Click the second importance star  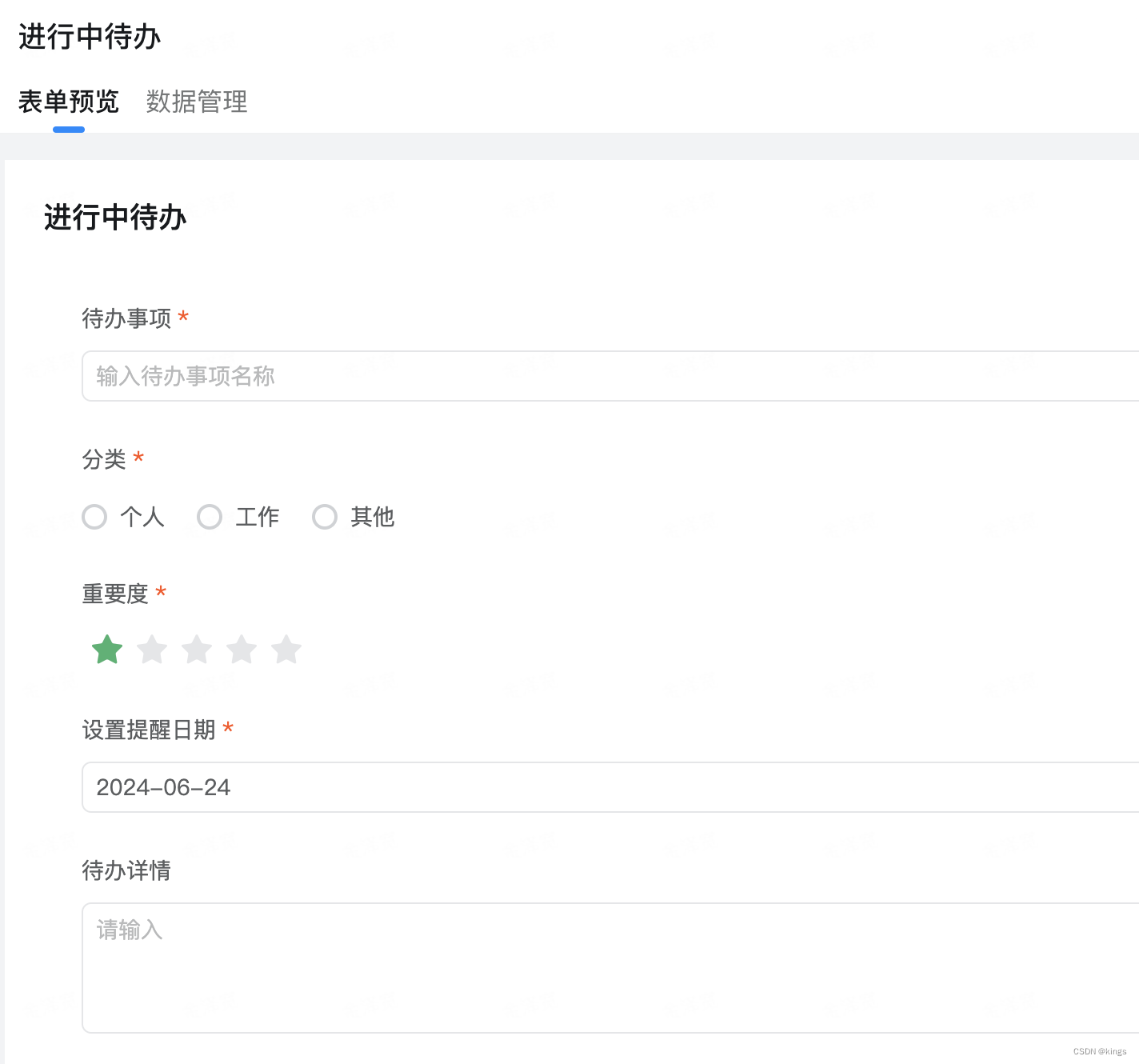(x=152, y=650)
